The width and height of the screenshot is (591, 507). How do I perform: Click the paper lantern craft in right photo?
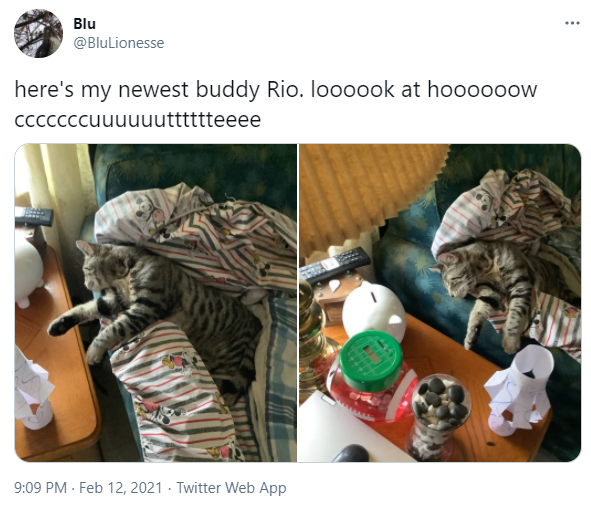pos(520,390)
